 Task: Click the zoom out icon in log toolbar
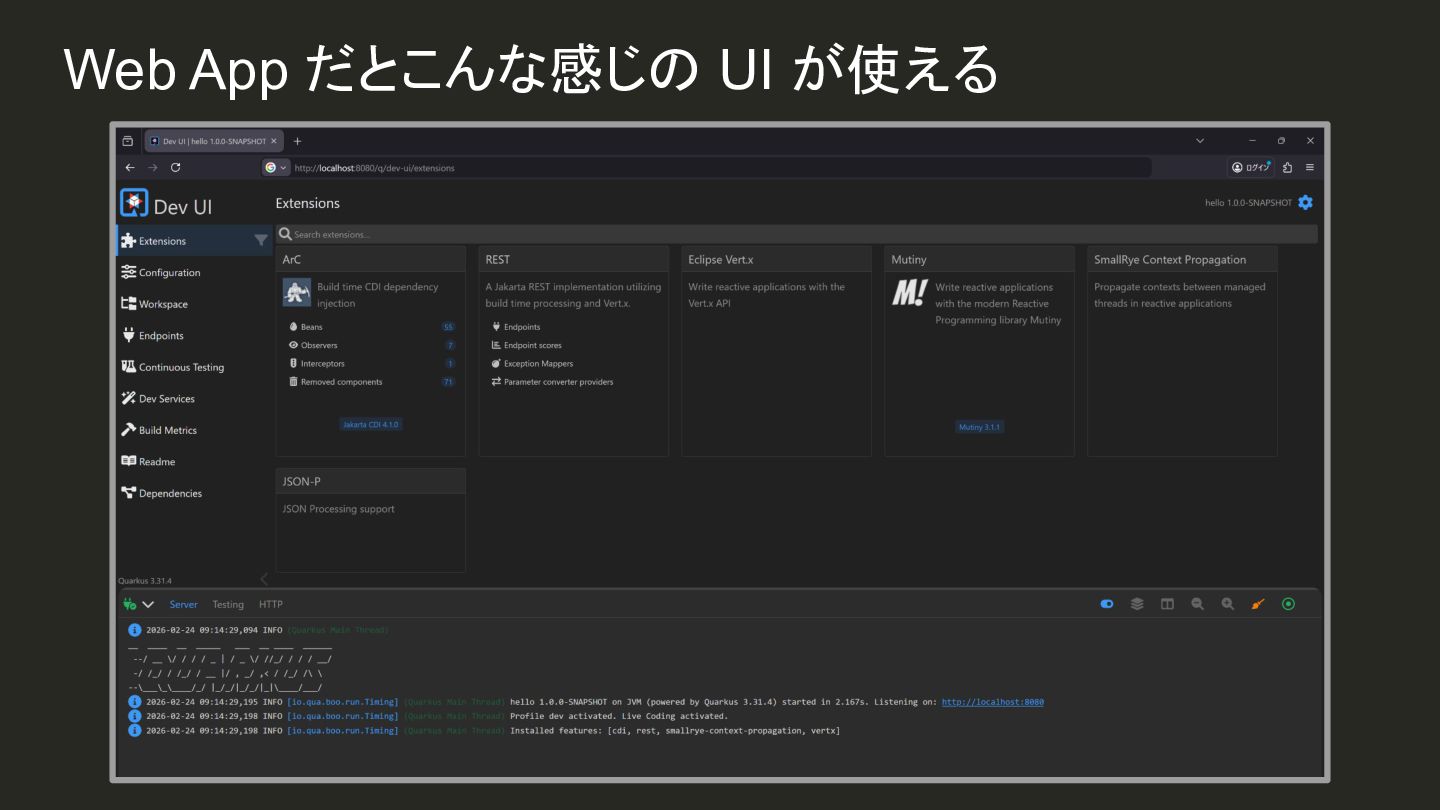(1197, 604)
